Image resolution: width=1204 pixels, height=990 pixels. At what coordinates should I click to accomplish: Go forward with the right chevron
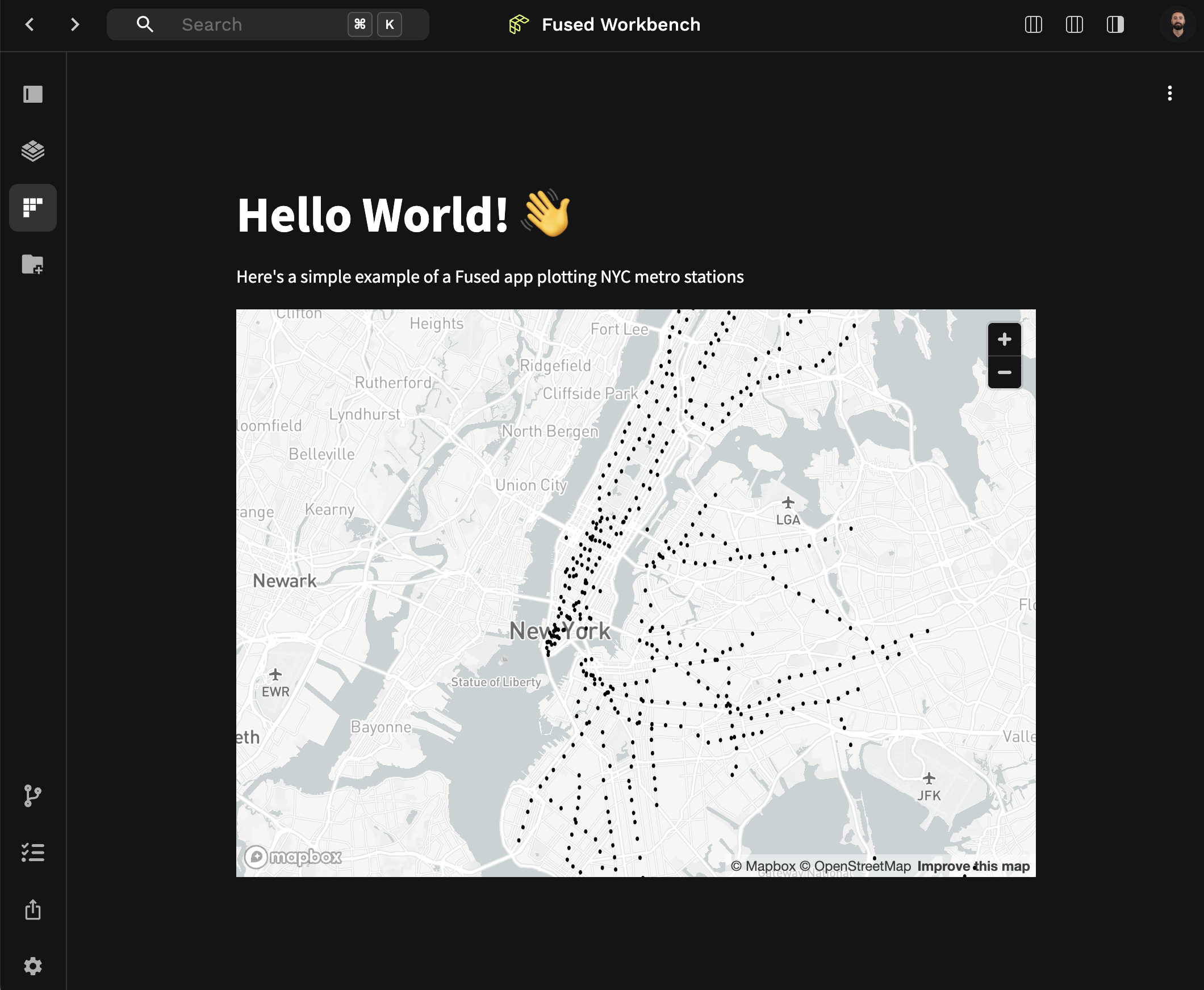[75, 24]
